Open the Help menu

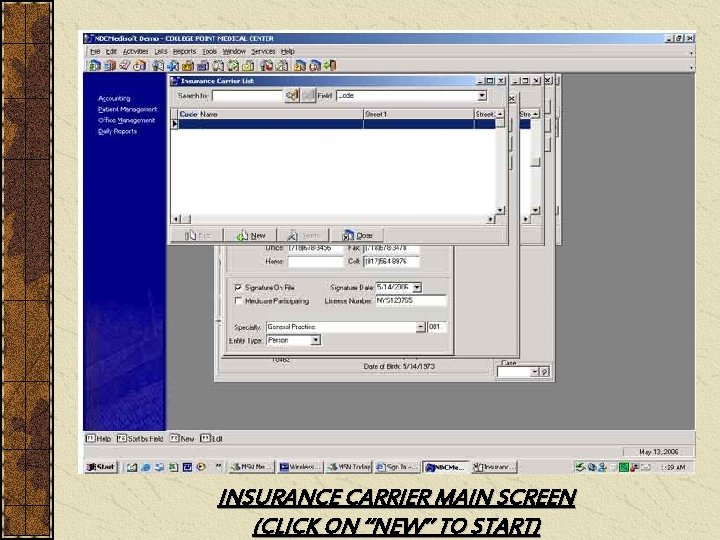pos(288,51)
